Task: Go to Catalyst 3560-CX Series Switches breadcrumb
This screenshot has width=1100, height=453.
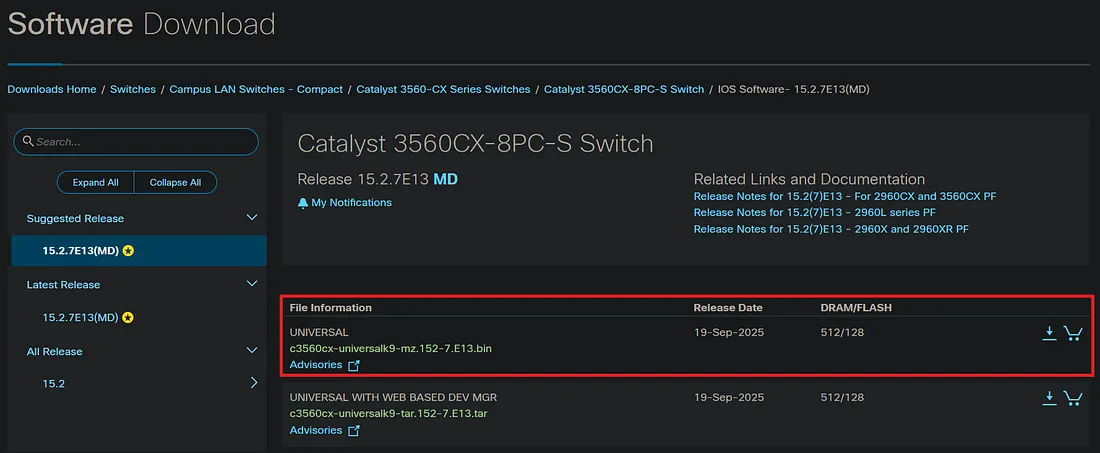Action: coord(443,89)
